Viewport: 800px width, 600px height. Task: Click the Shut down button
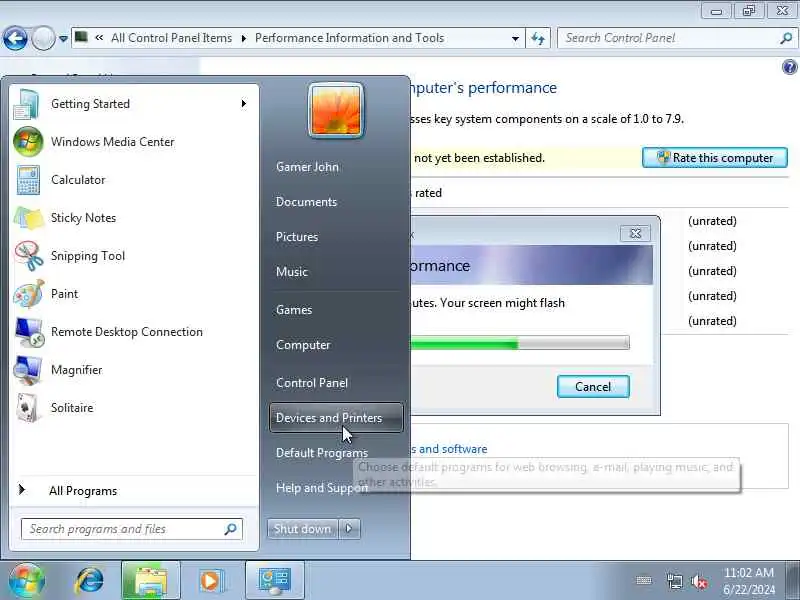click(x=303, y=529)
